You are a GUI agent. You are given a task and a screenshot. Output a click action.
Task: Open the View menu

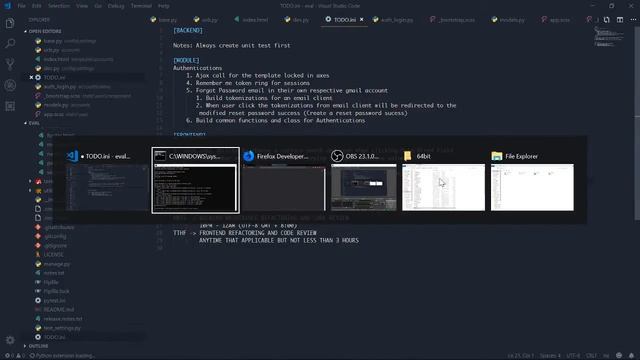point(82,6)
